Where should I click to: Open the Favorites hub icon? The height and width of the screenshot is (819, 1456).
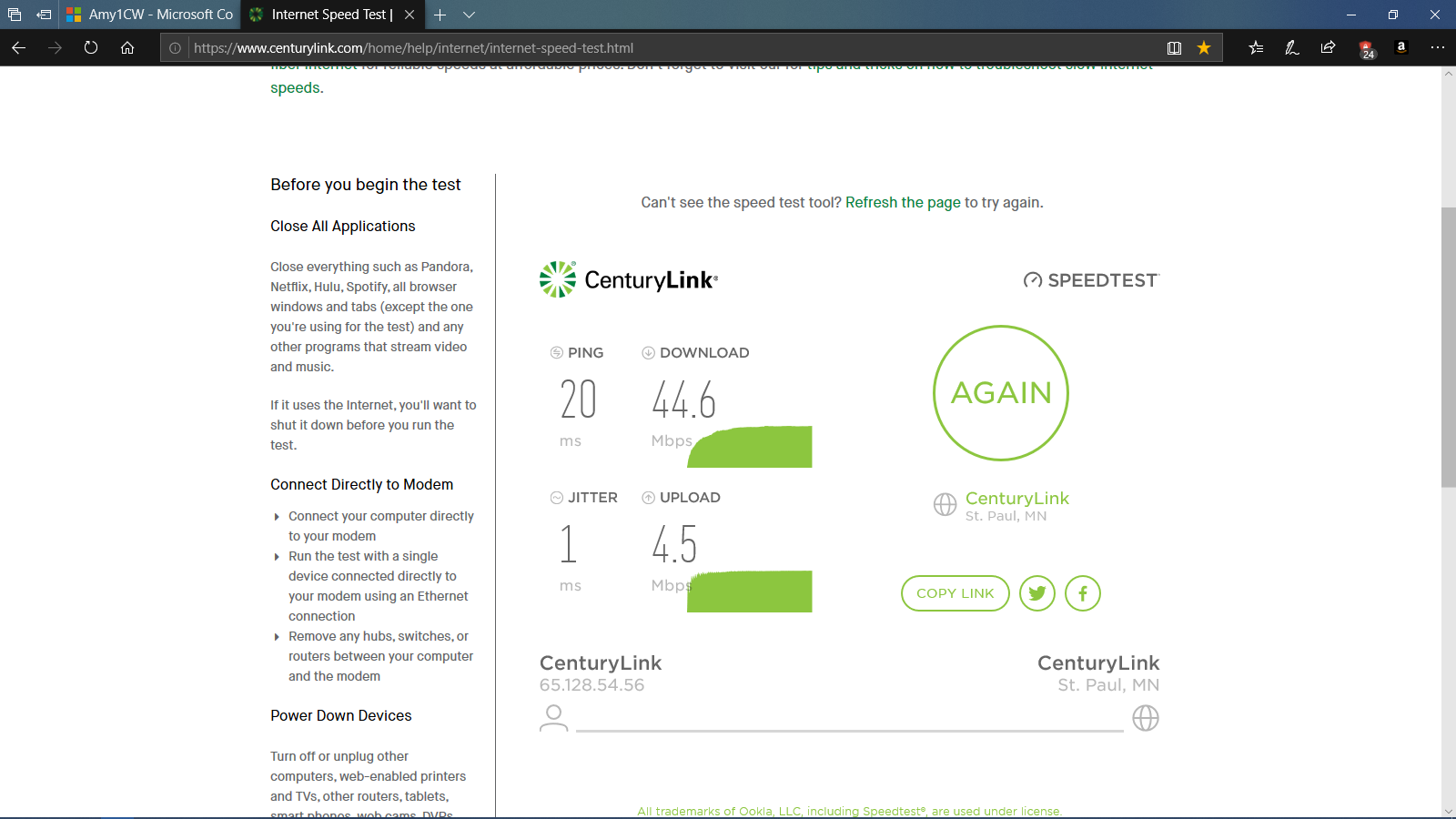[1256, 47]
